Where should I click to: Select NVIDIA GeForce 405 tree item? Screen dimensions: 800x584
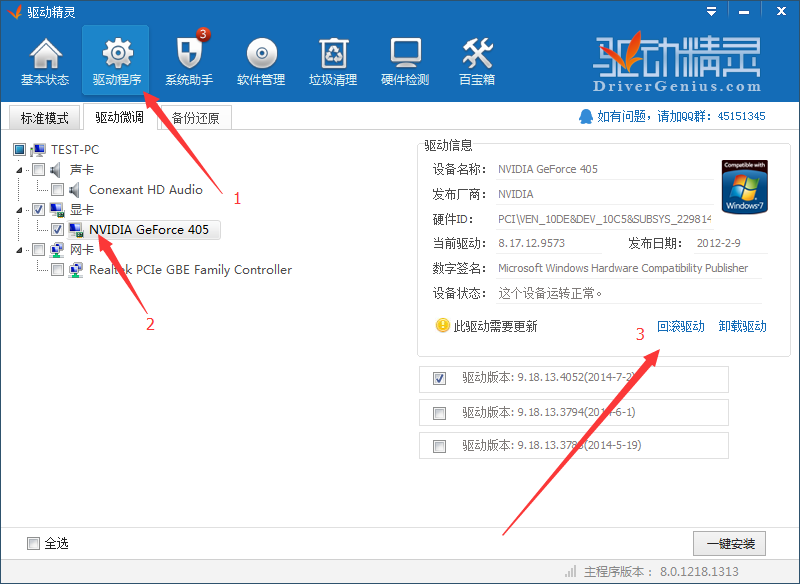(144, 230)
